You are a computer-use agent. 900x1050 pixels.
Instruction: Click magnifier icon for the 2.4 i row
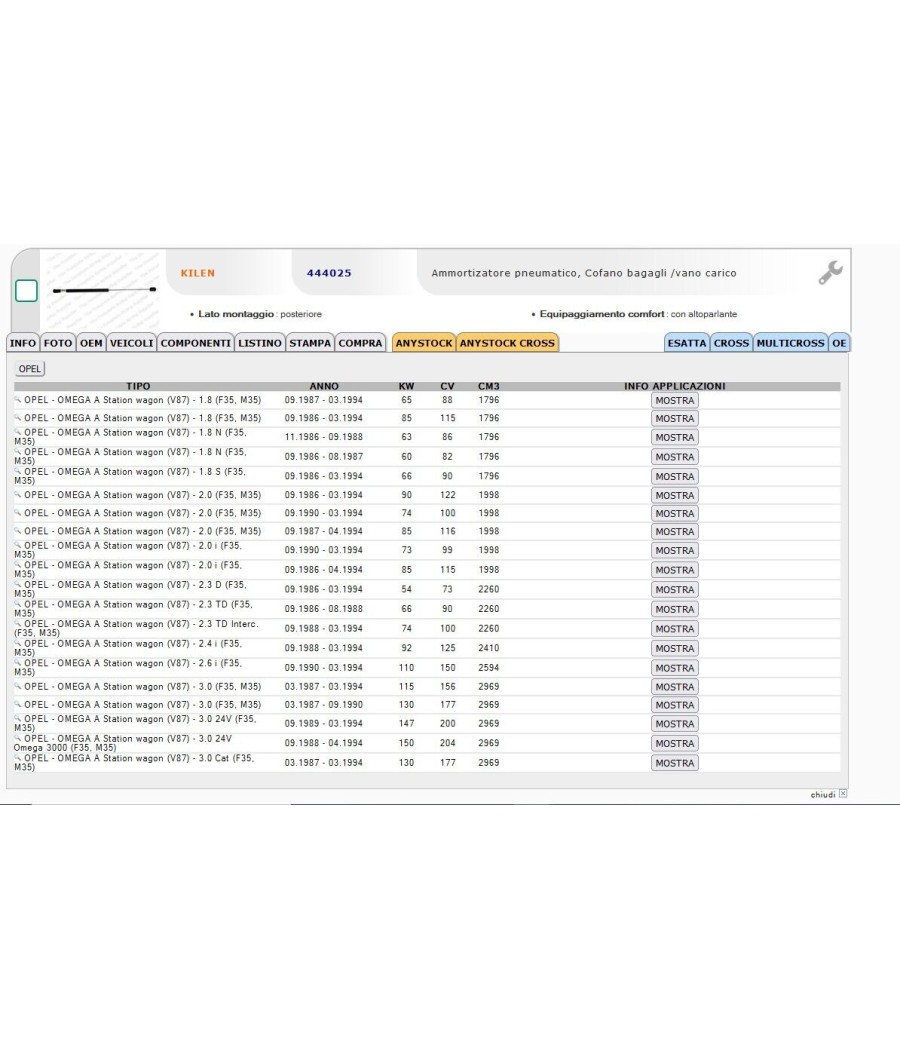tap(18, 644)
